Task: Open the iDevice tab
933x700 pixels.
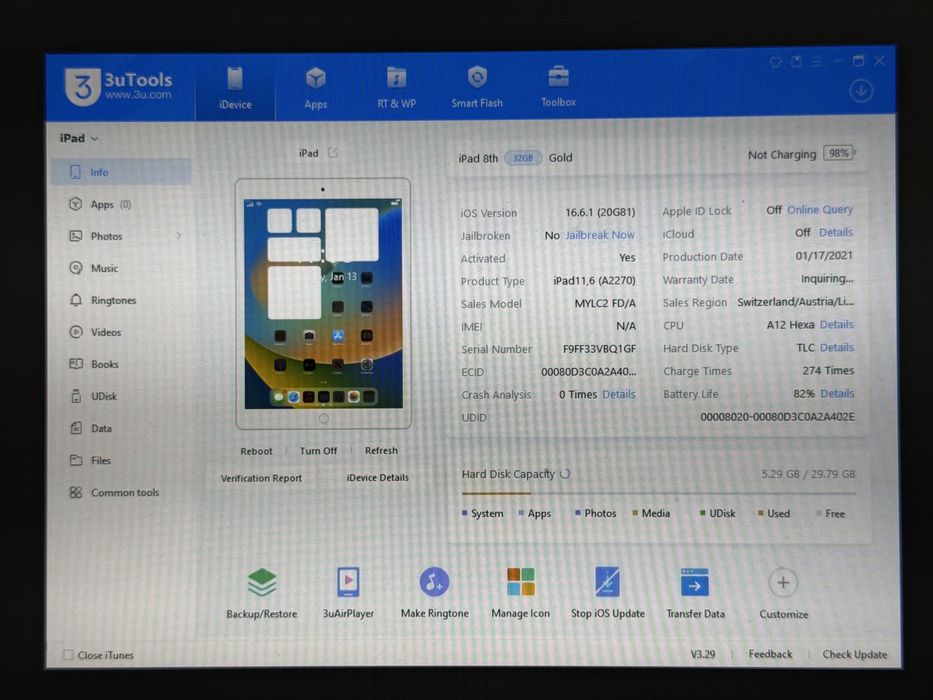Action: [x=235, y=88]
